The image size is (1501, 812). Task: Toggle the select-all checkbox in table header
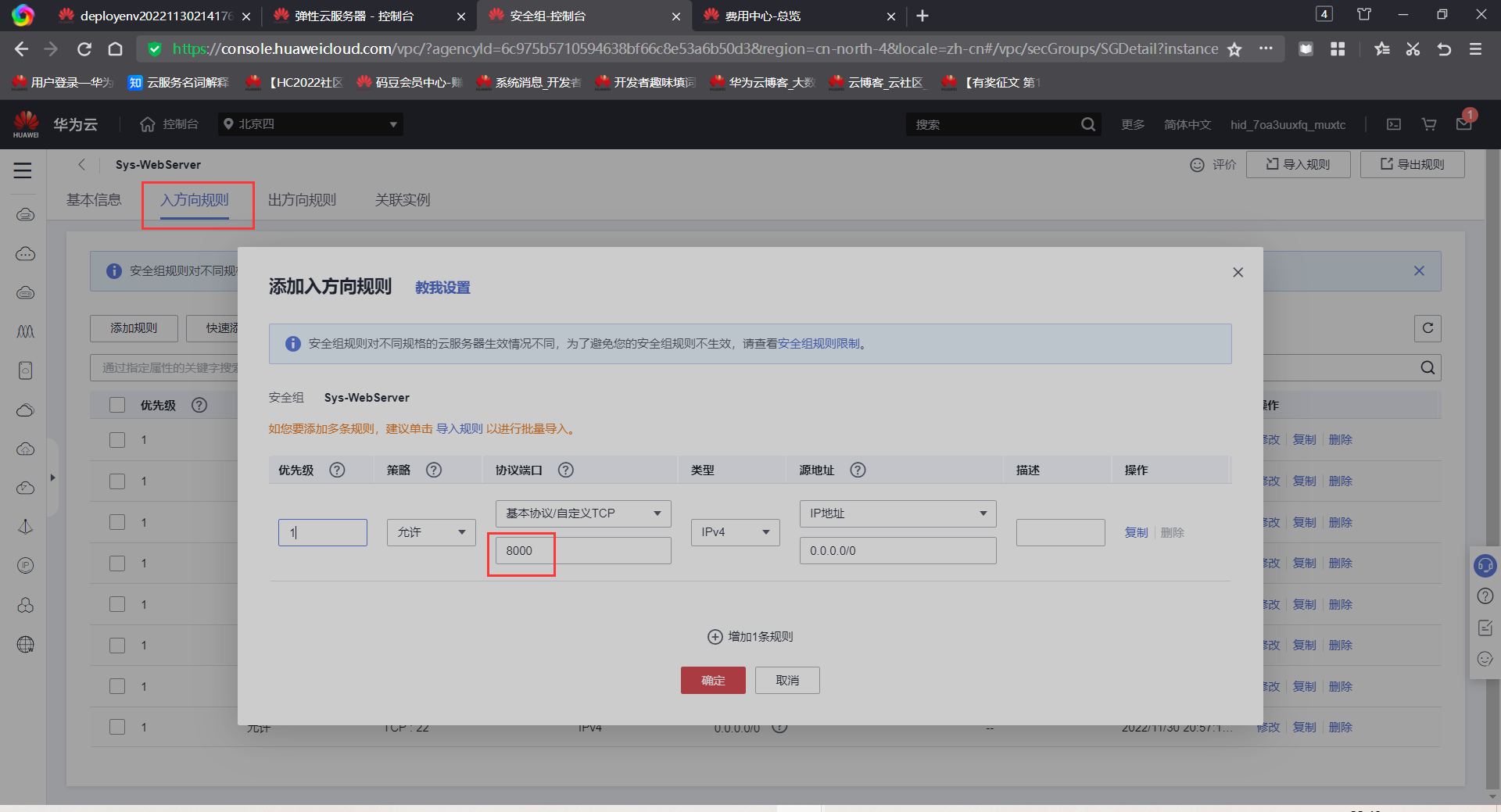[x=117, y=405]
